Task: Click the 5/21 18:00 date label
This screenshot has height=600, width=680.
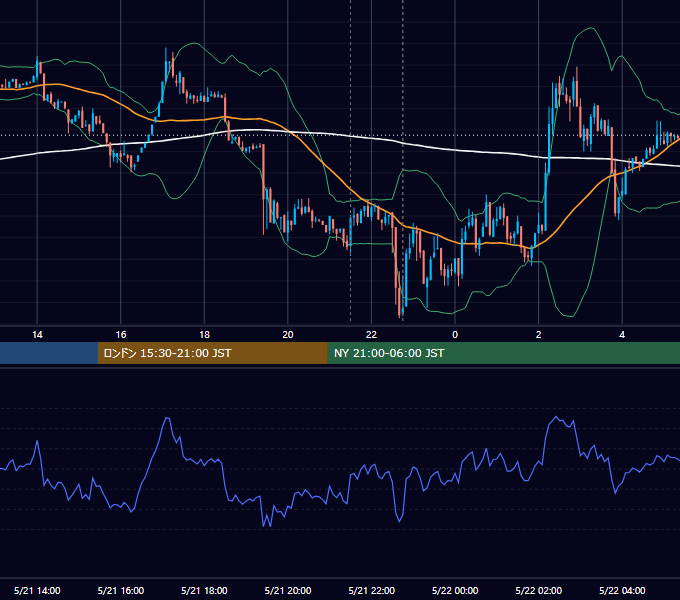Action: click(204, 590)
